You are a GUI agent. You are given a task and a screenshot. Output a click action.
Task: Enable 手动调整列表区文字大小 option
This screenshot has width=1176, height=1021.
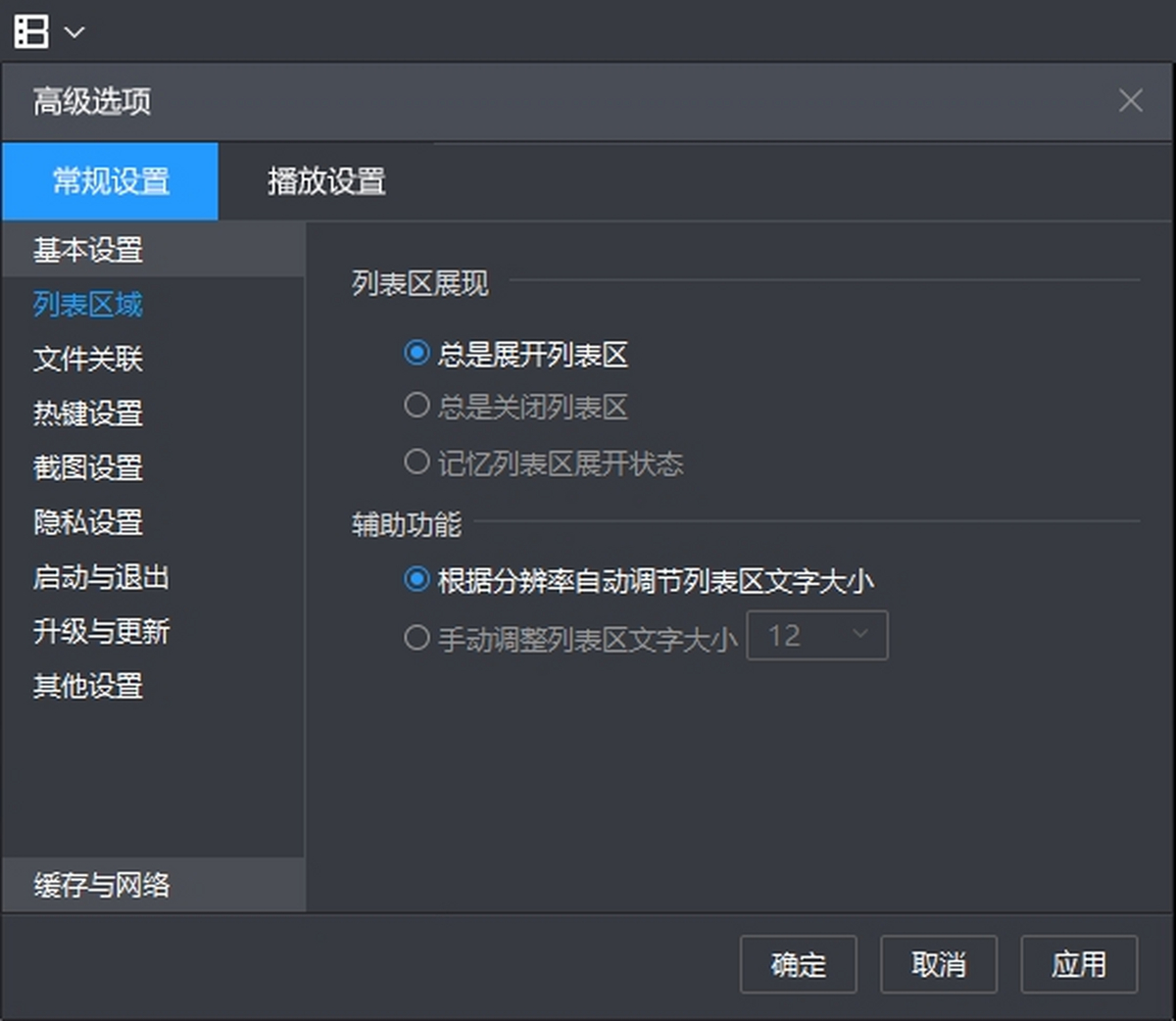(x=417, y=638)
